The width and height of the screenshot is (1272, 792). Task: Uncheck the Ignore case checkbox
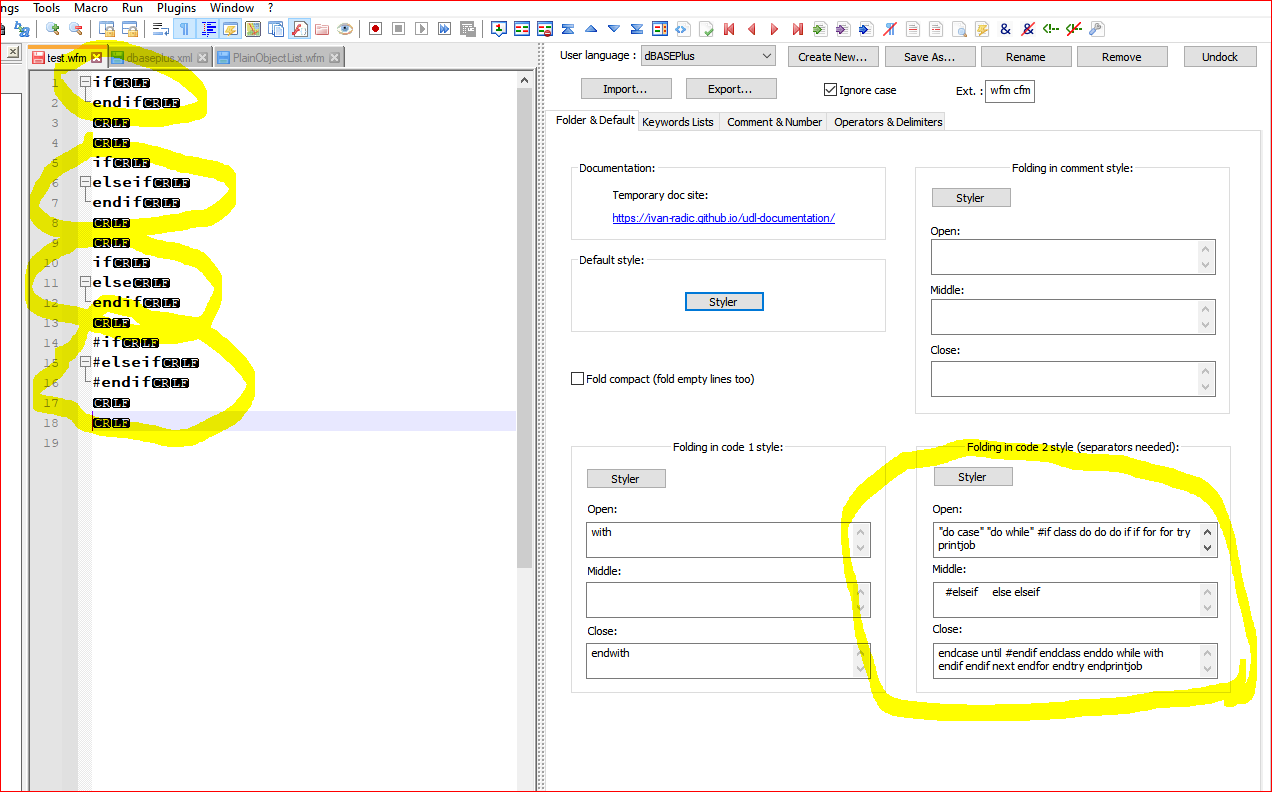[830, 90]
